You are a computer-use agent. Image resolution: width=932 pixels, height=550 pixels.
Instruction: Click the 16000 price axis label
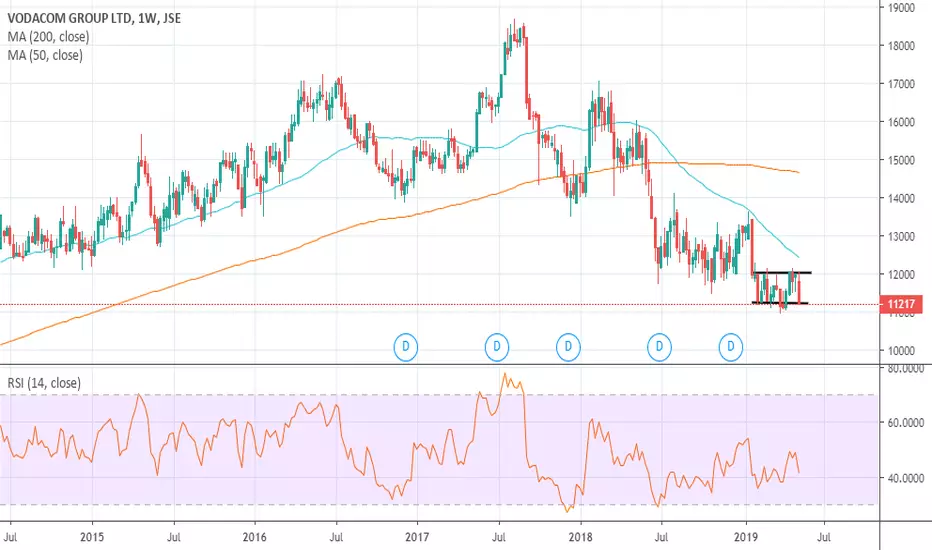(901, 122)
